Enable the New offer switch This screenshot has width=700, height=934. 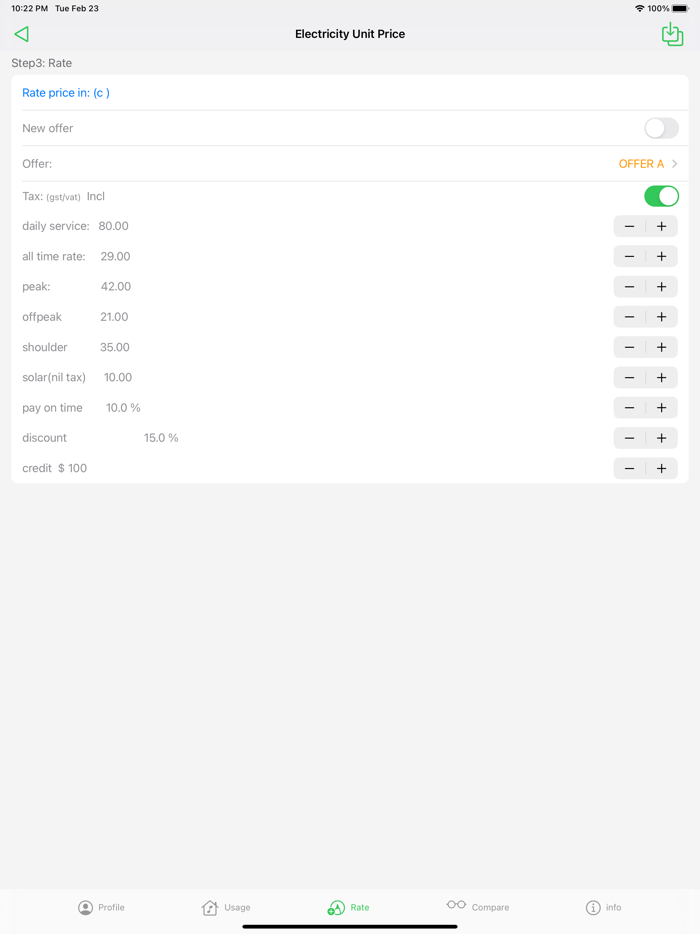(660, 128)
